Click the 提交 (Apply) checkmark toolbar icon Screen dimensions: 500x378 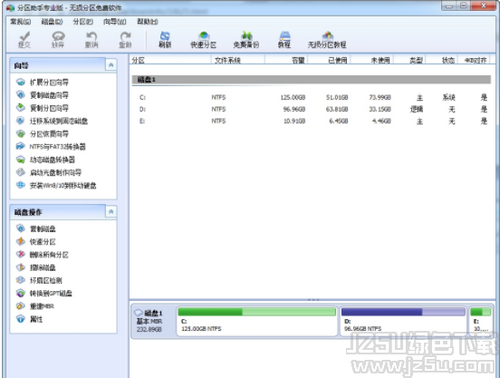tap(24, 39)
